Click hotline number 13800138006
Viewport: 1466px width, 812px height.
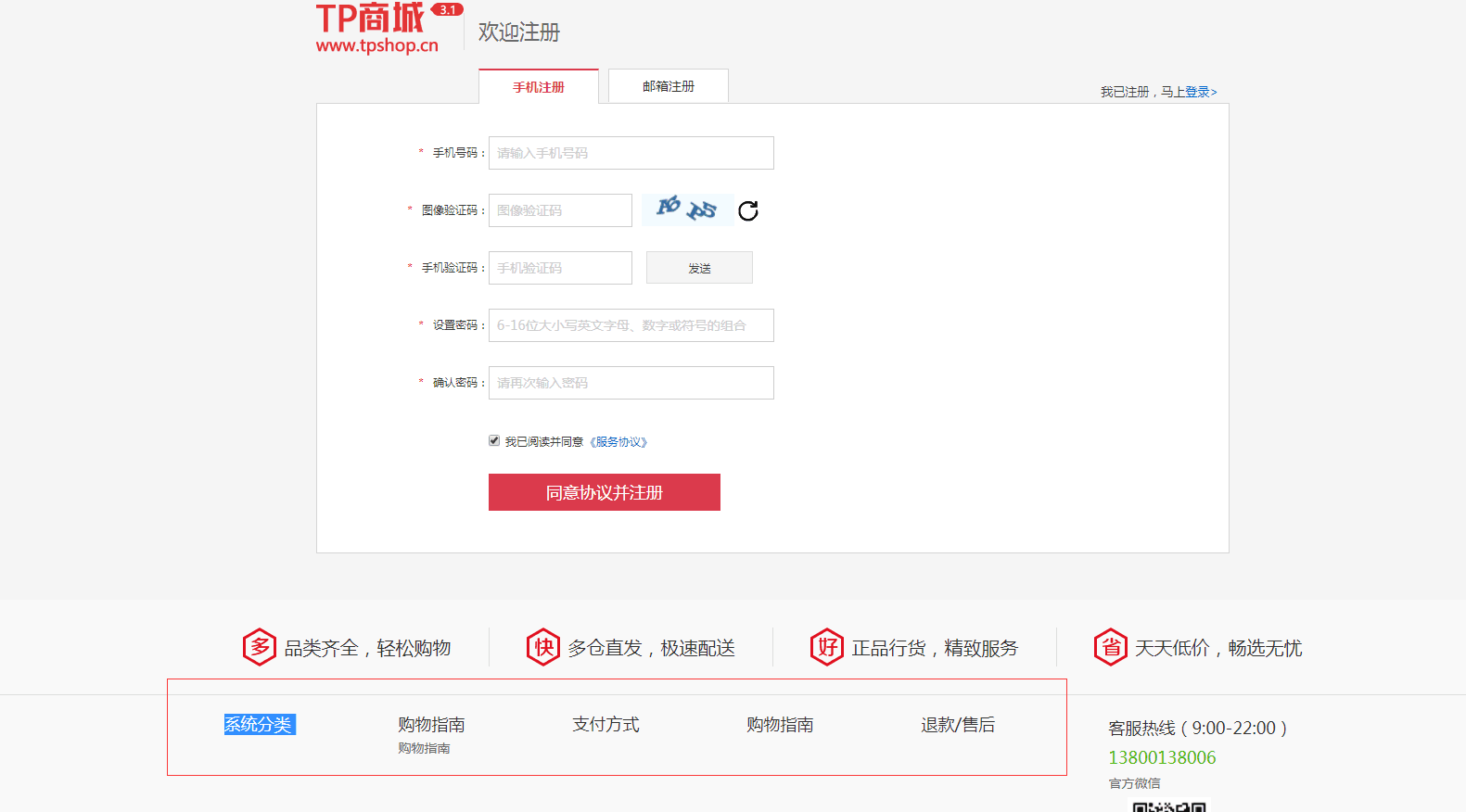pos(1162,757)
